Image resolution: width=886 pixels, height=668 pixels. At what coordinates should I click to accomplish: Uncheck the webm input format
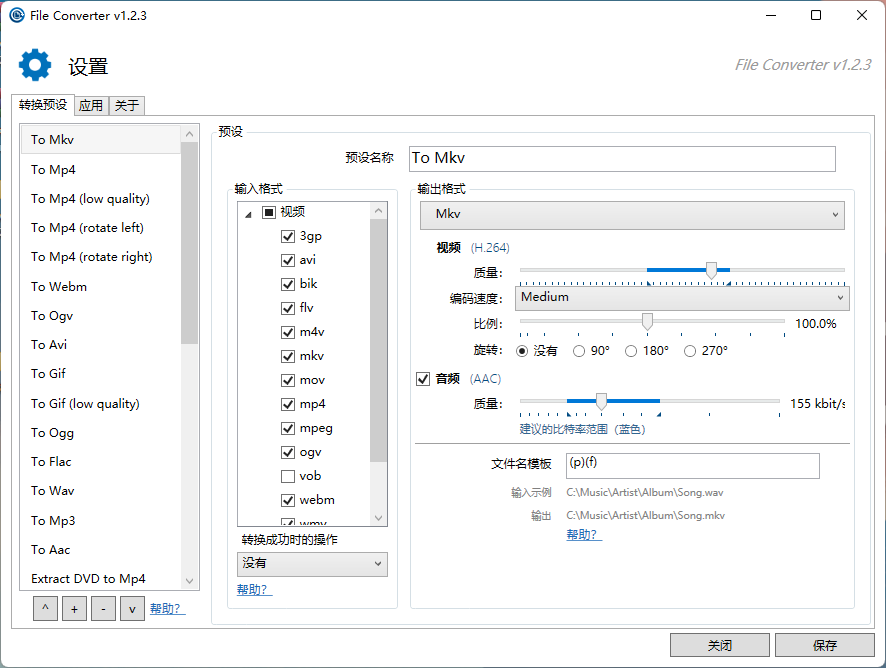(x=288, y=500)
